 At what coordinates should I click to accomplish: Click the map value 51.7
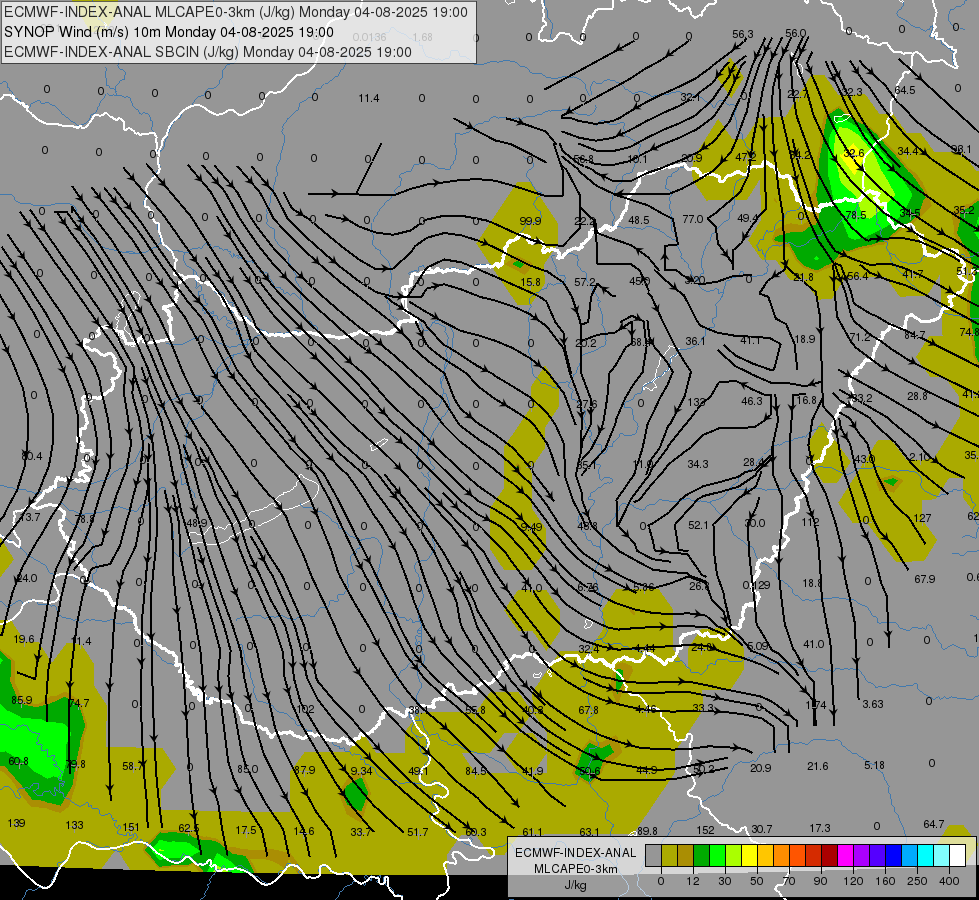coord(418,832)
